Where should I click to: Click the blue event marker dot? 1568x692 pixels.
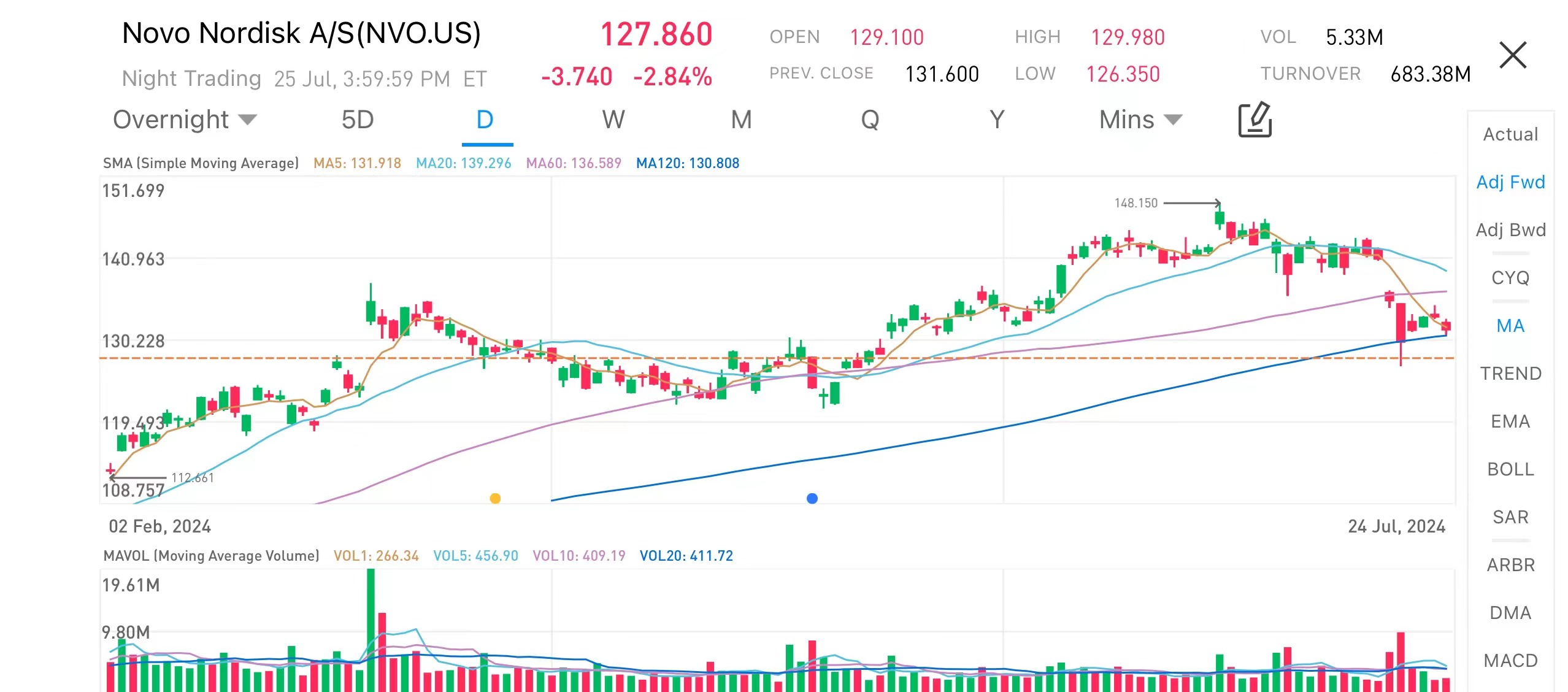812,498
